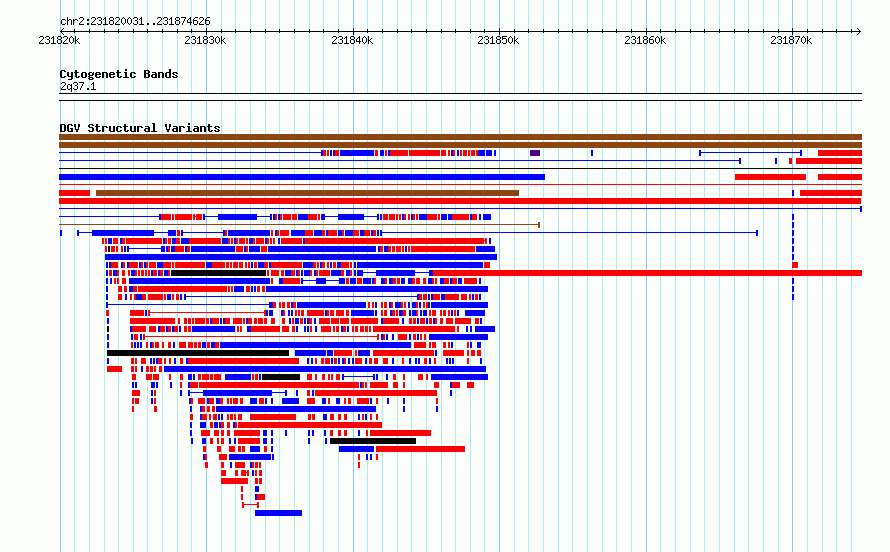Select the 231850k ruler label

[498, 40]
